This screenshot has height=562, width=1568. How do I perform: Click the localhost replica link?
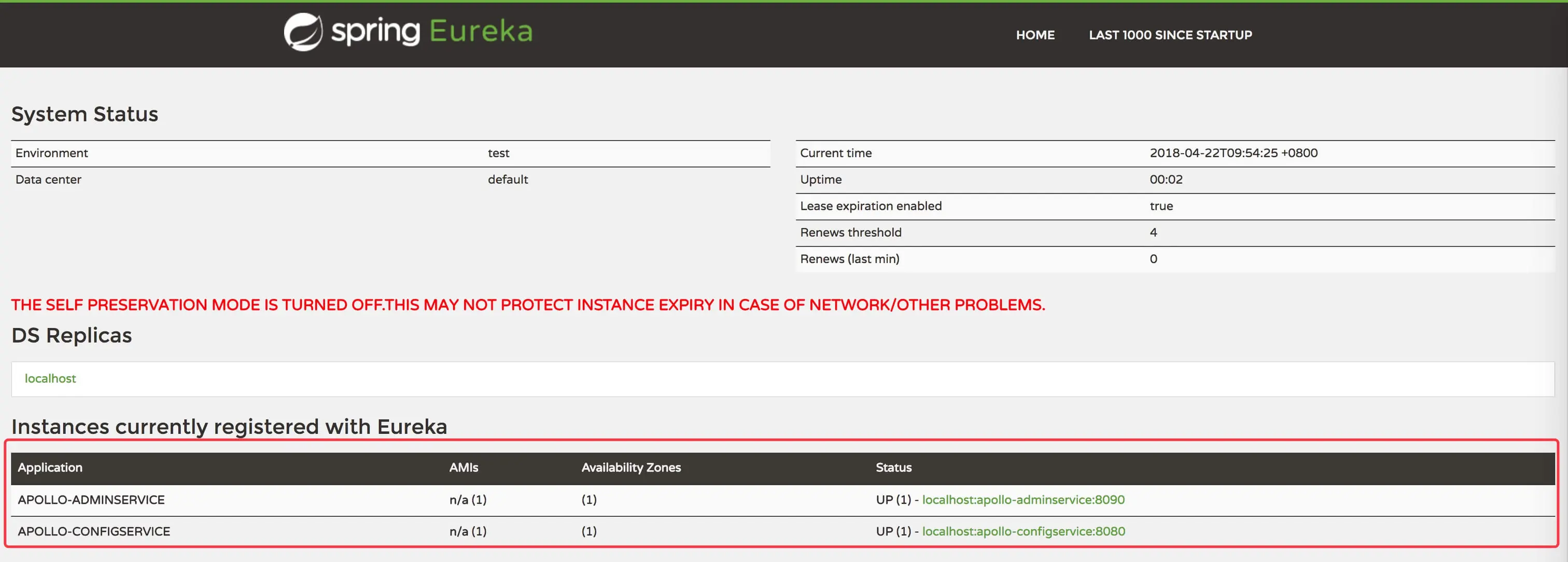point(50,379)
